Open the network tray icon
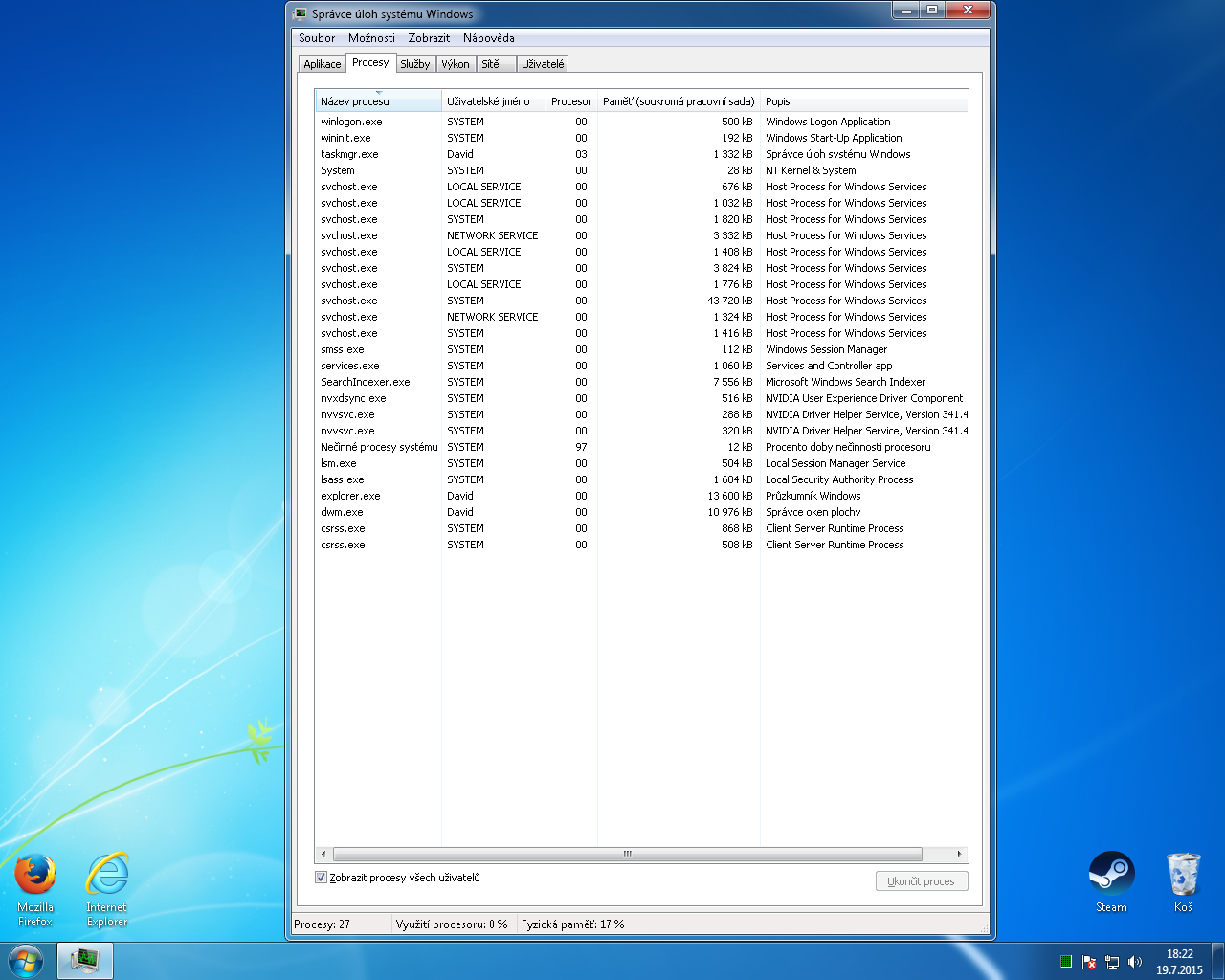 click(x=1112, y=962)
